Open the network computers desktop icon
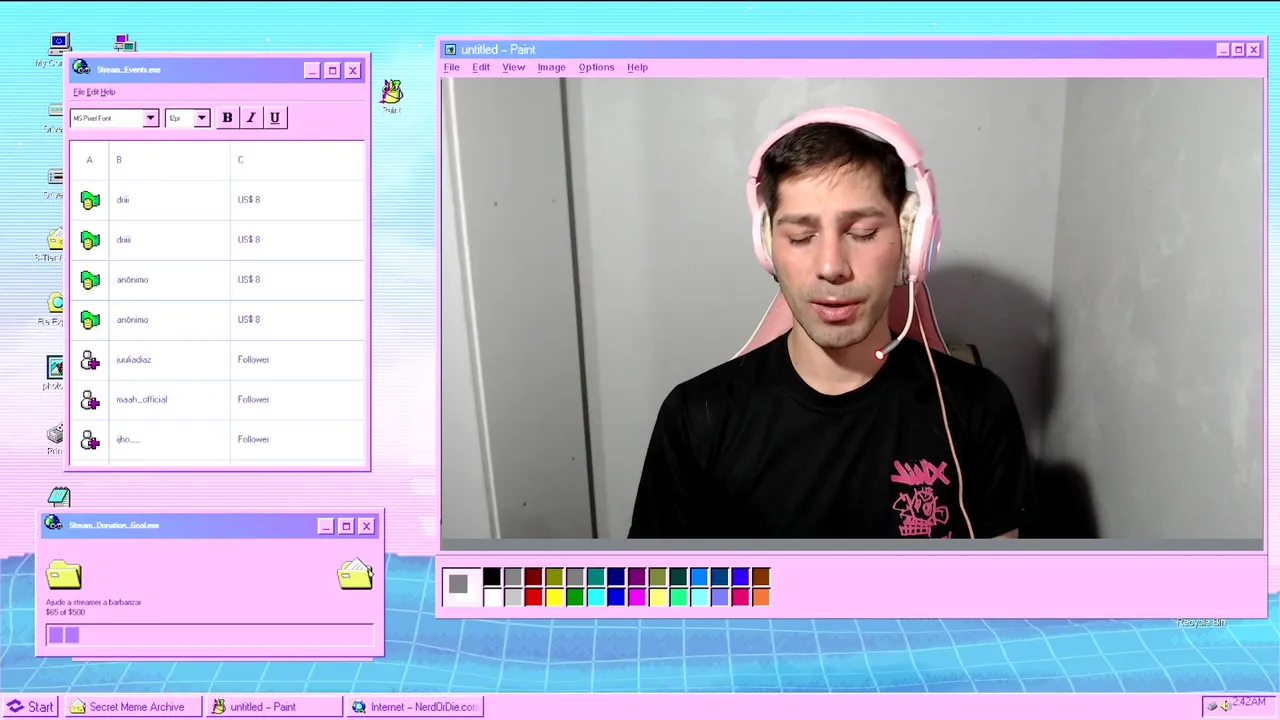The width and height of the screenshot is (1280, 720). point(125,42)
